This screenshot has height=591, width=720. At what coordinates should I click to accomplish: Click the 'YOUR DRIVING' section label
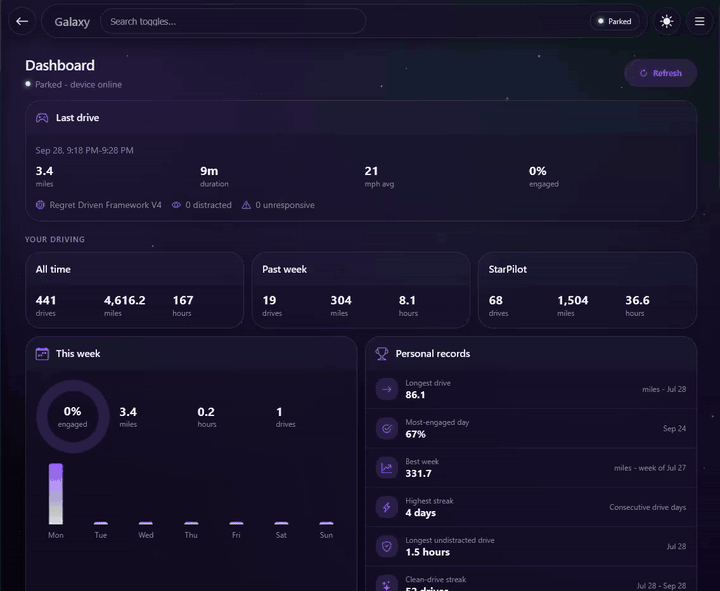coord(55,239)
